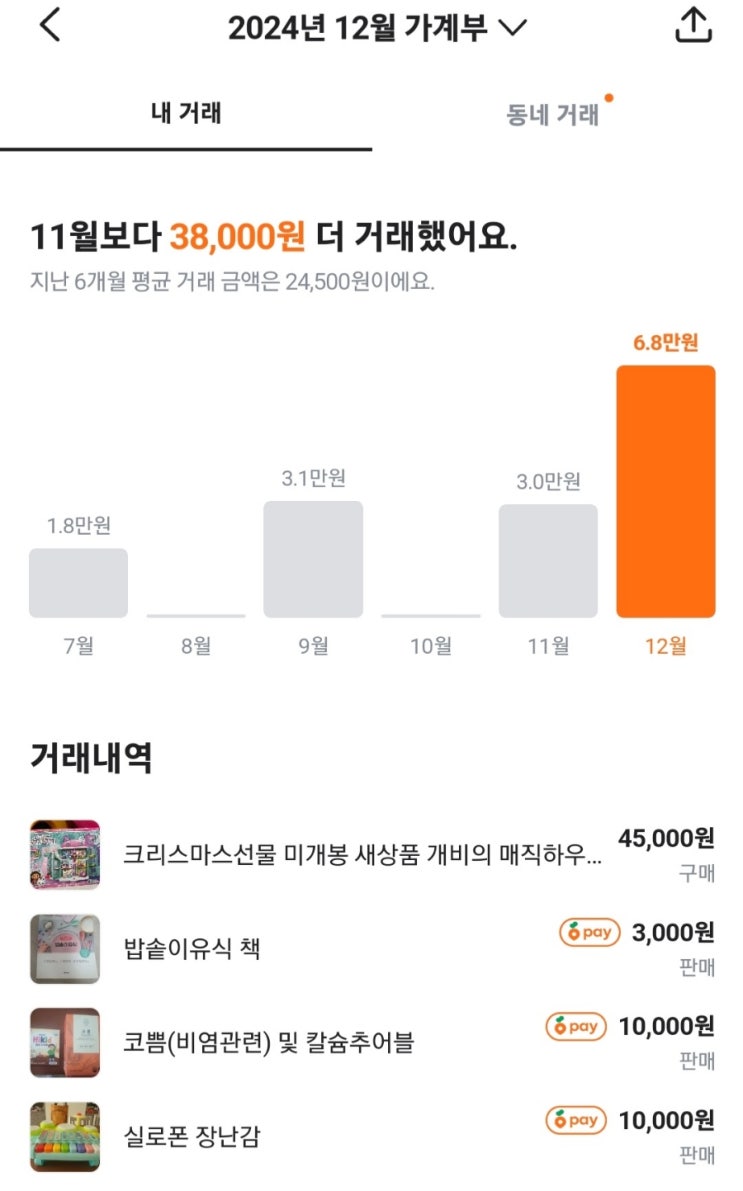Select the orange 12월 bar
The image size is (743, 1191).
point(665,491)
